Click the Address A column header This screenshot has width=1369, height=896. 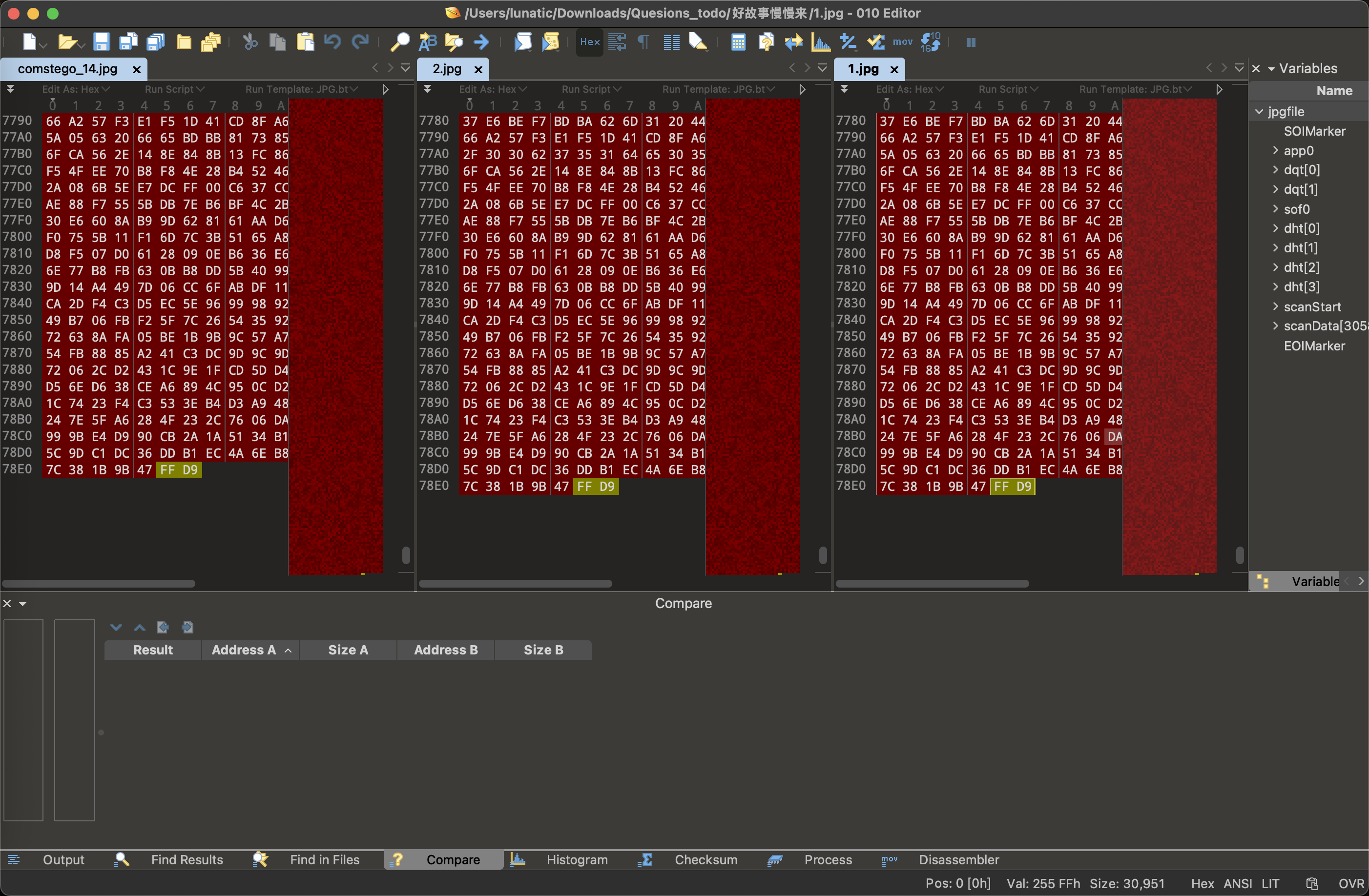[x=244, y=650]
